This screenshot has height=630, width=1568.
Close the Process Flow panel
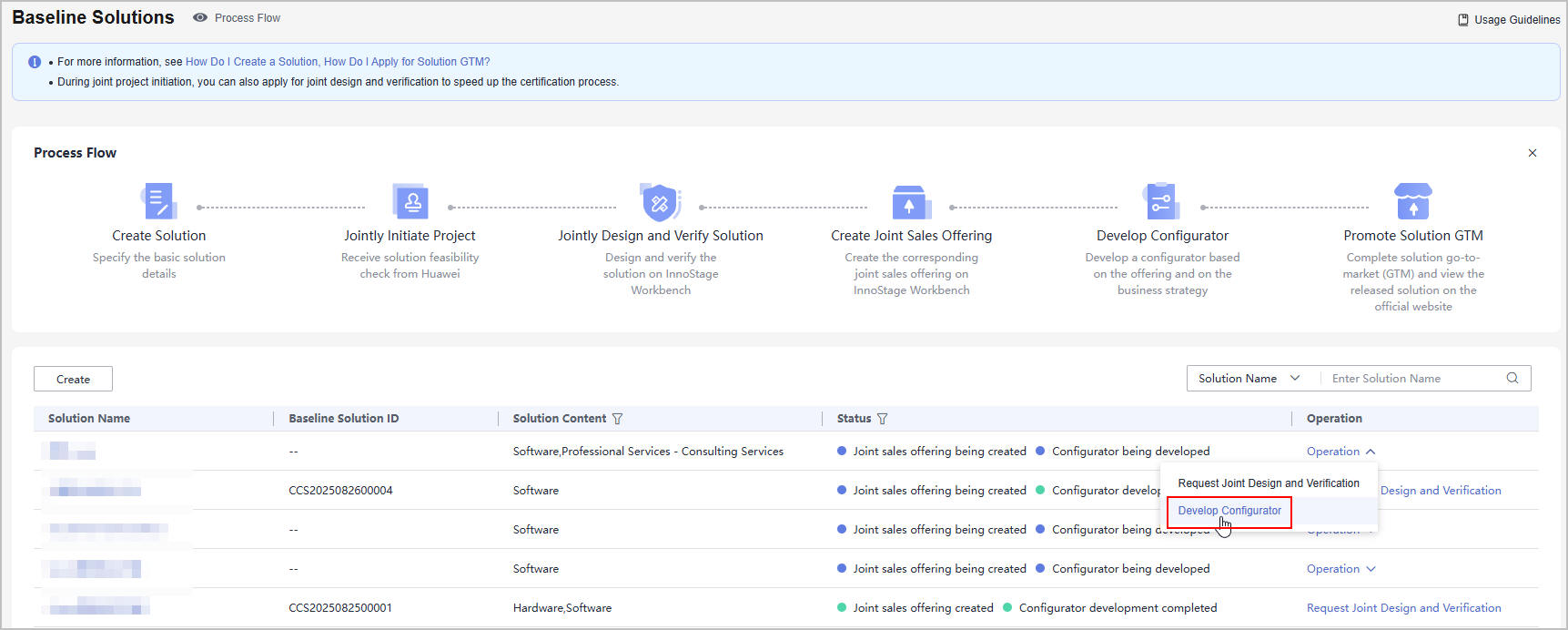coord(1532,153)
